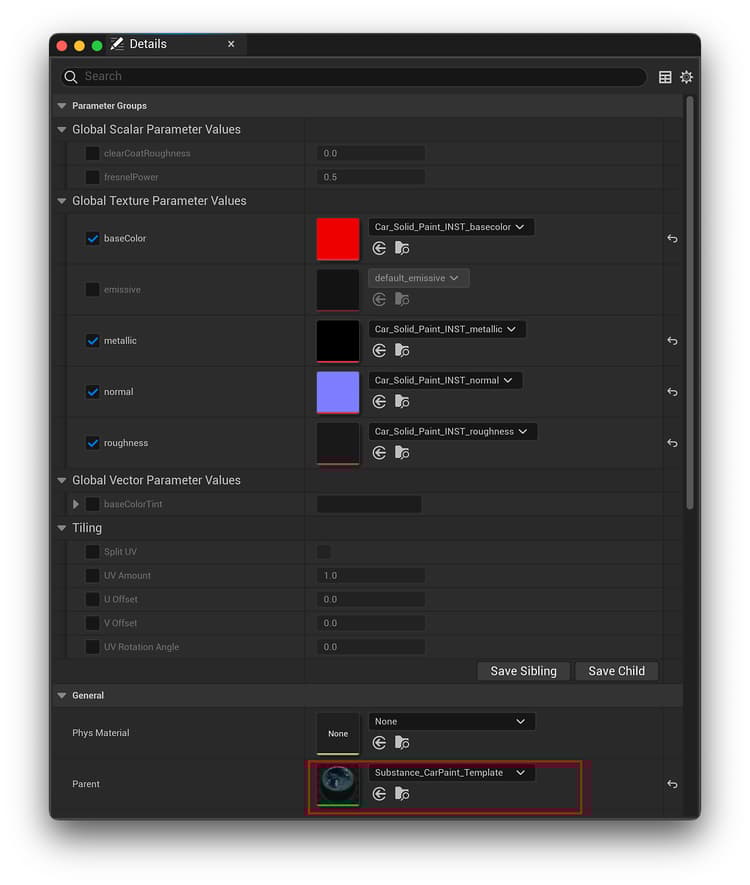Click baseColorTint color bar
This screenshot has height=885, width=750.
click(369, 504)
